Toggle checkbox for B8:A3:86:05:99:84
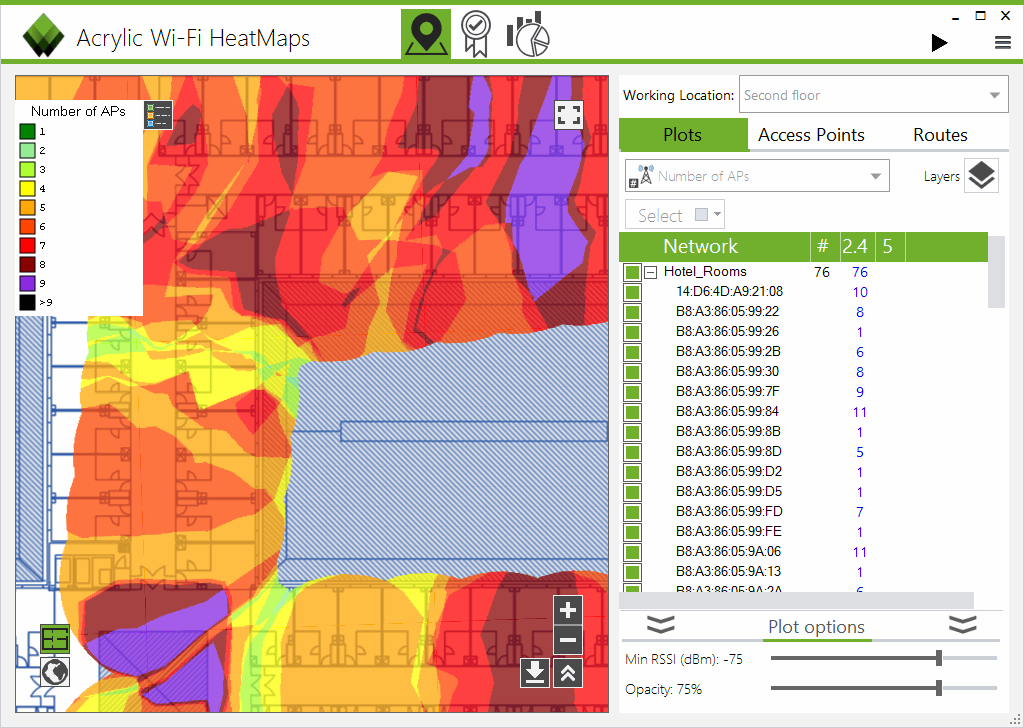This screenshot has height=728, width=1024. [632, 412]
